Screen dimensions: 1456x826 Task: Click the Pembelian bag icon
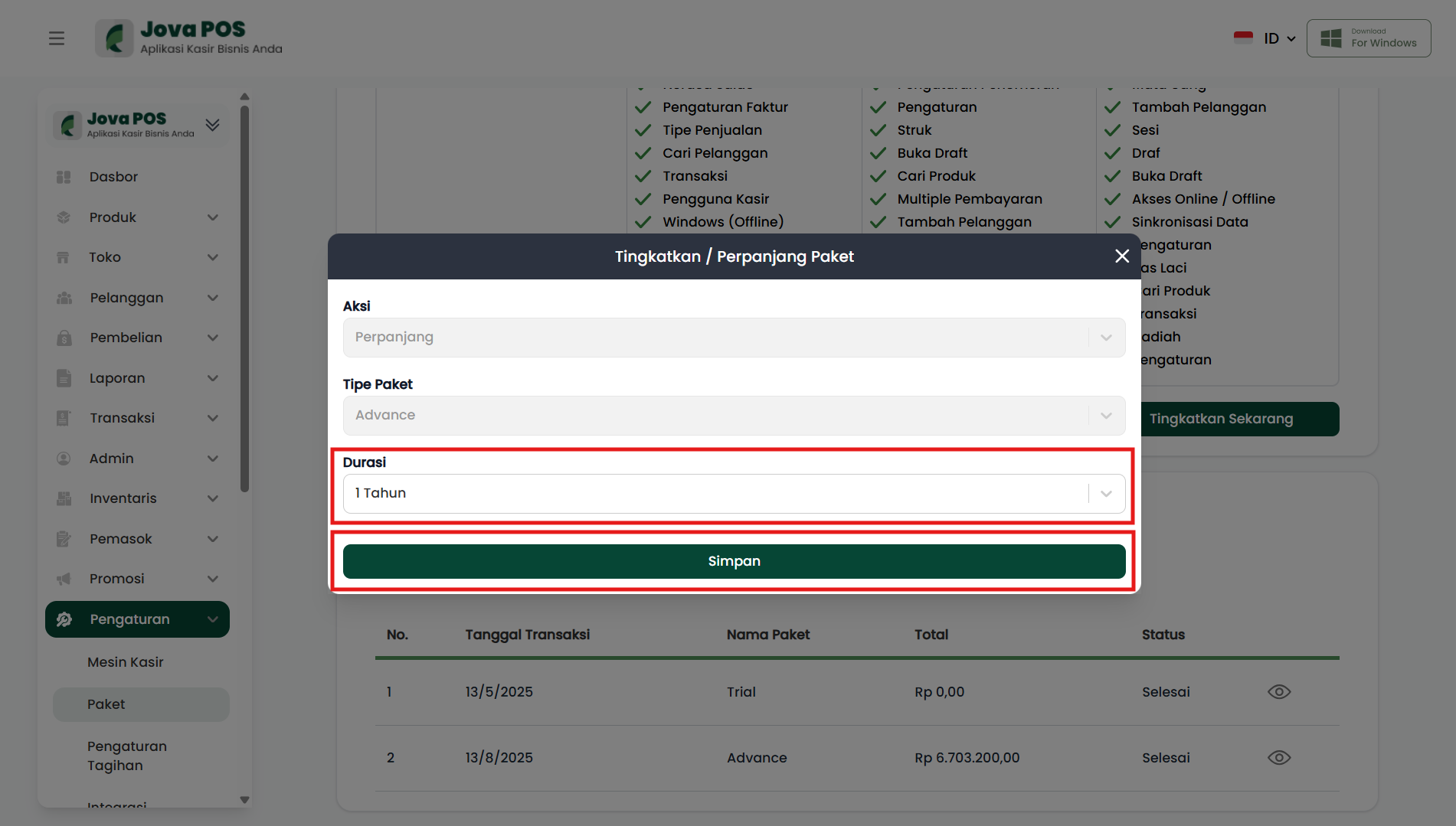(64, 338)
